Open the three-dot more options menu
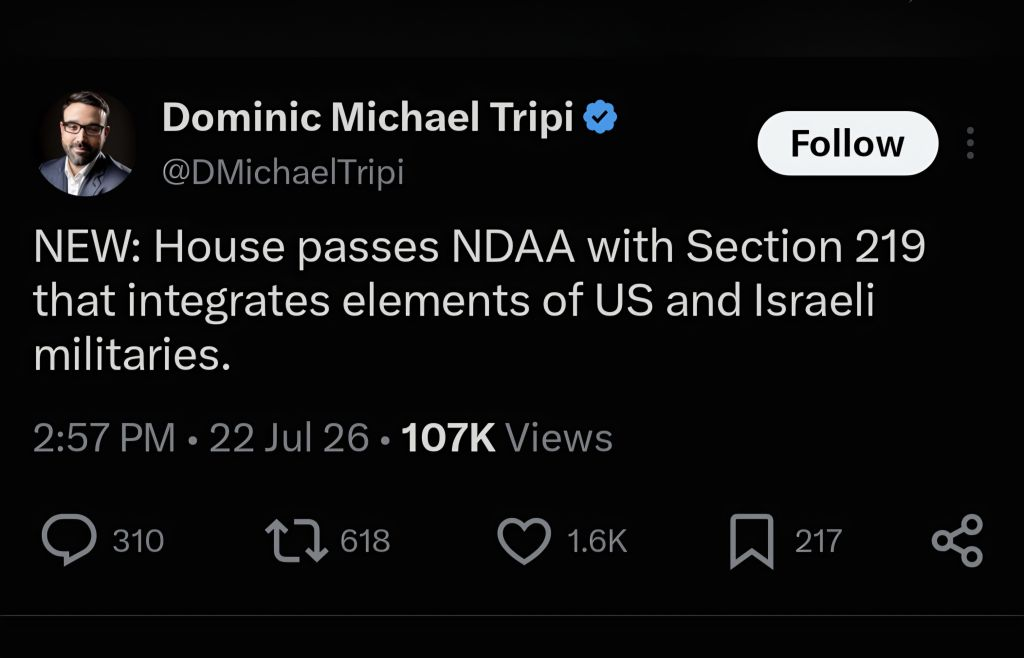1024x658 pixels. 970,143
